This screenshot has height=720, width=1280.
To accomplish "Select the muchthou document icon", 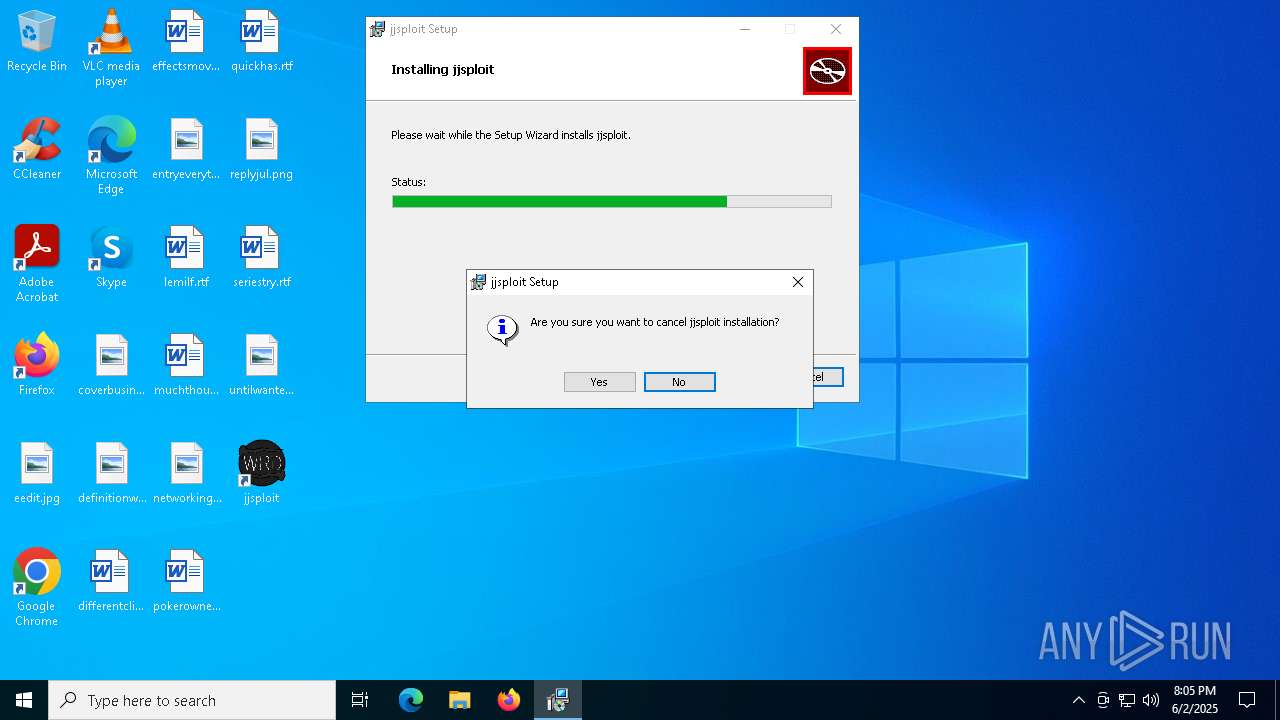I will point(185,365).
